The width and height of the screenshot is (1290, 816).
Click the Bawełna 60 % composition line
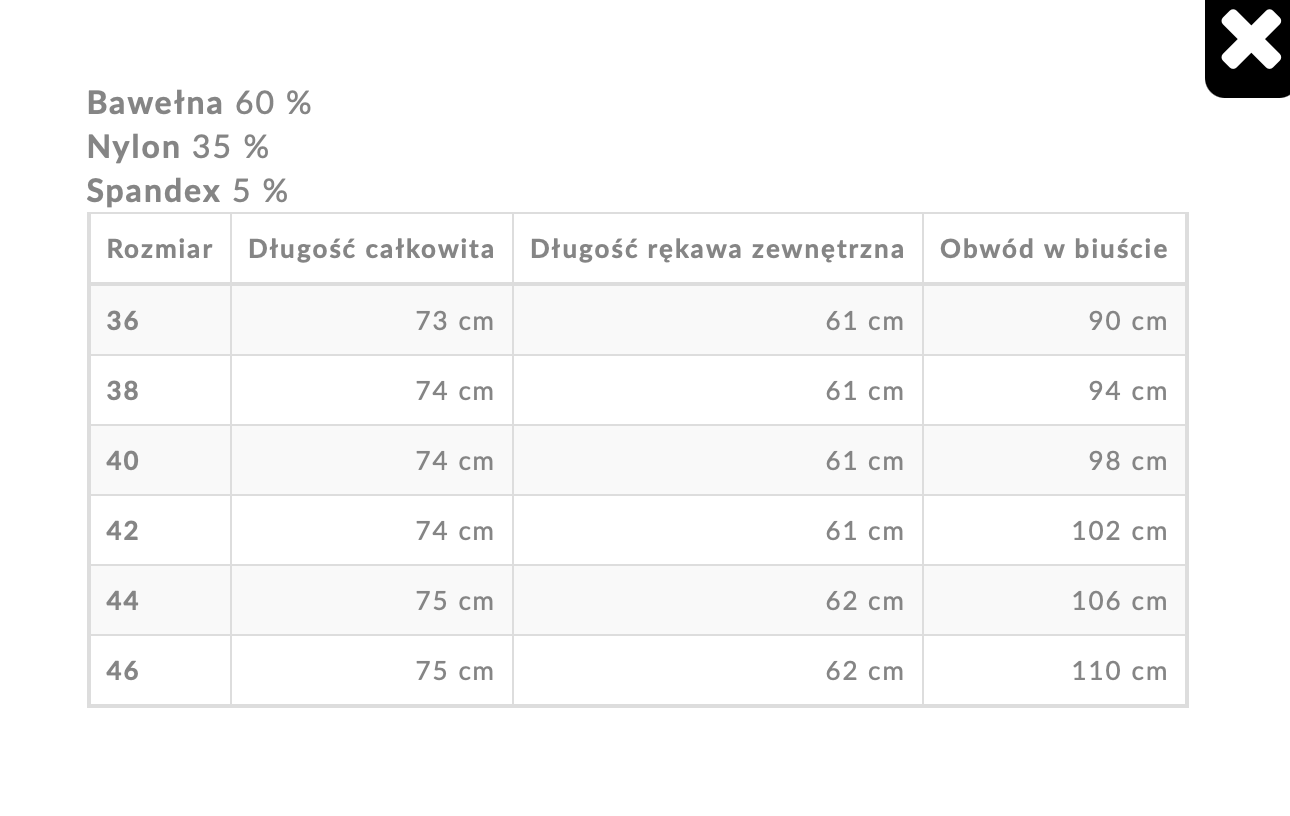199,103
